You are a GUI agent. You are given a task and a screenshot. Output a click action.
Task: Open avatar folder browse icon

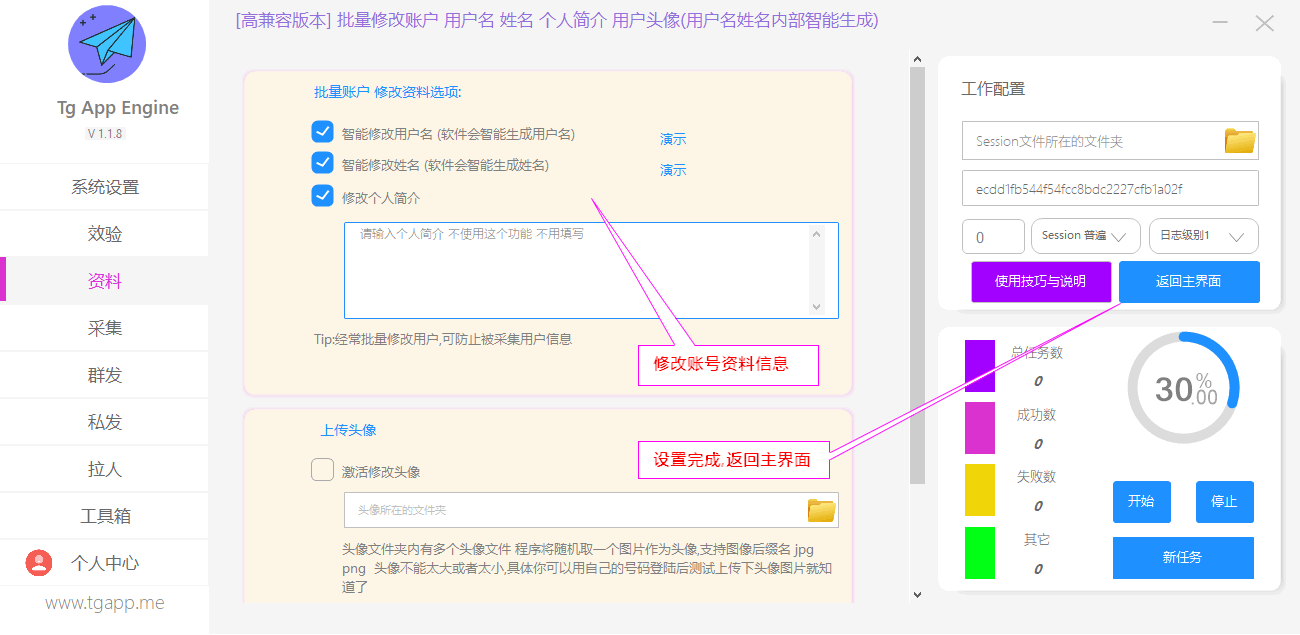click(821, 510)
